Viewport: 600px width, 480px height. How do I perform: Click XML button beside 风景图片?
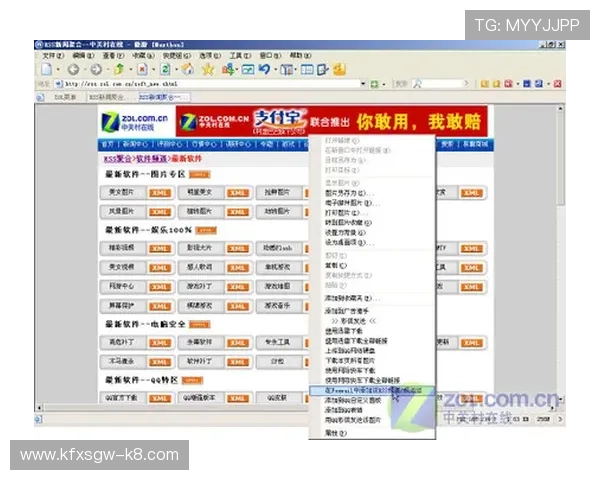[x=160, y=212]
